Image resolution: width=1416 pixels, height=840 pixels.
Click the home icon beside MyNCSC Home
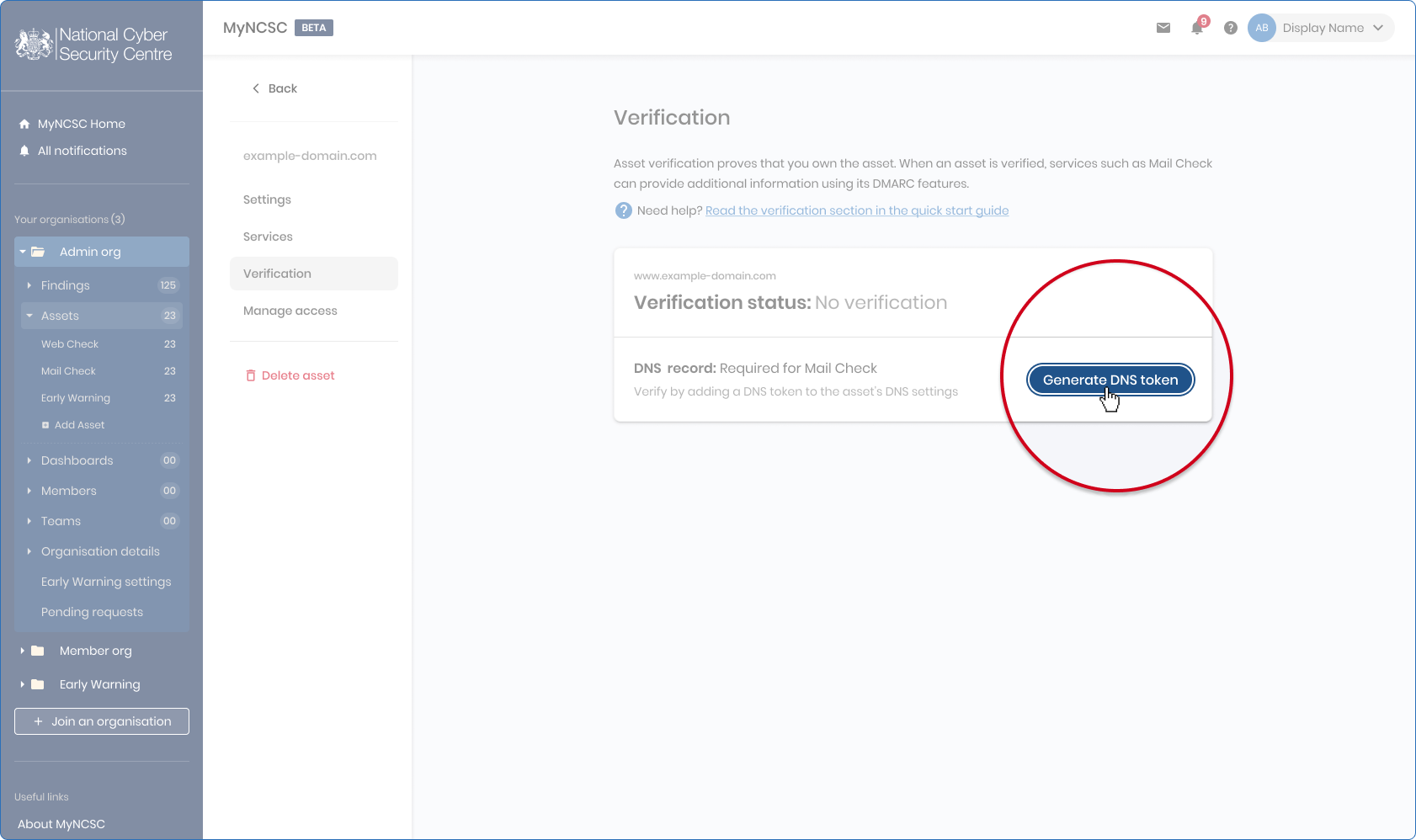(x=24, y=124)
